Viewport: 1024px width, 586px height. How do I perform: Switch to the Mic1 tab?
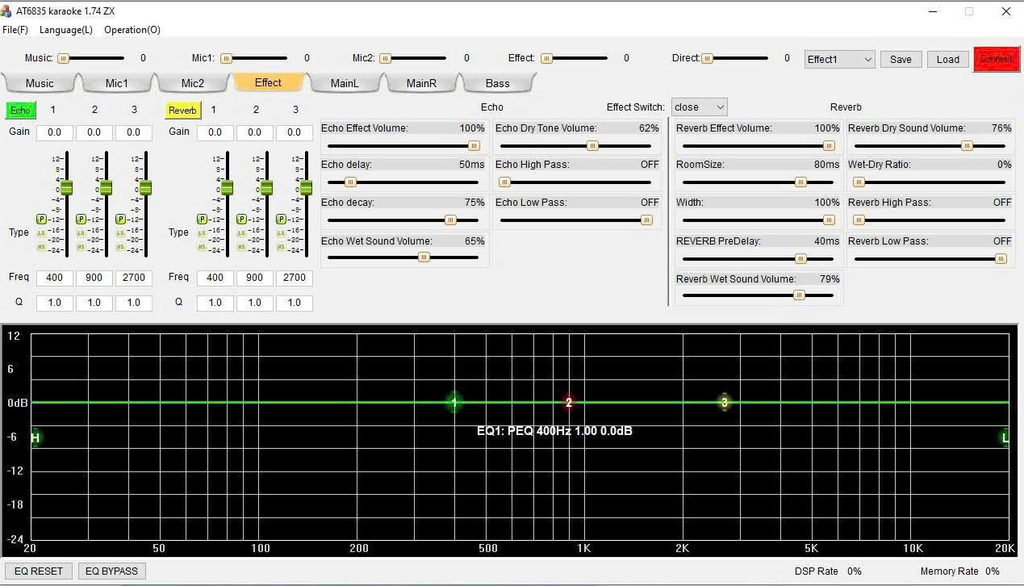[117, 83]
